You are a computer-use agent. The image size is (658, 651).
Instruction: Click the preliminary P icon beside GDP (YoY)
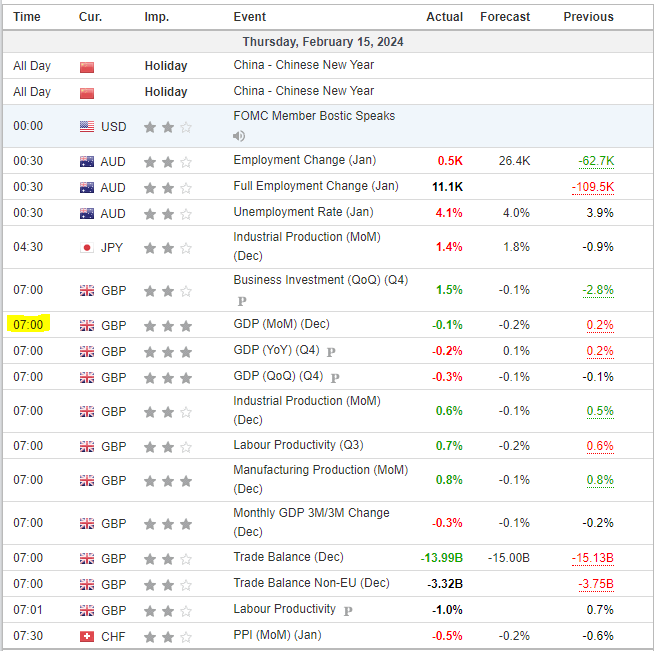click(331, 352)
